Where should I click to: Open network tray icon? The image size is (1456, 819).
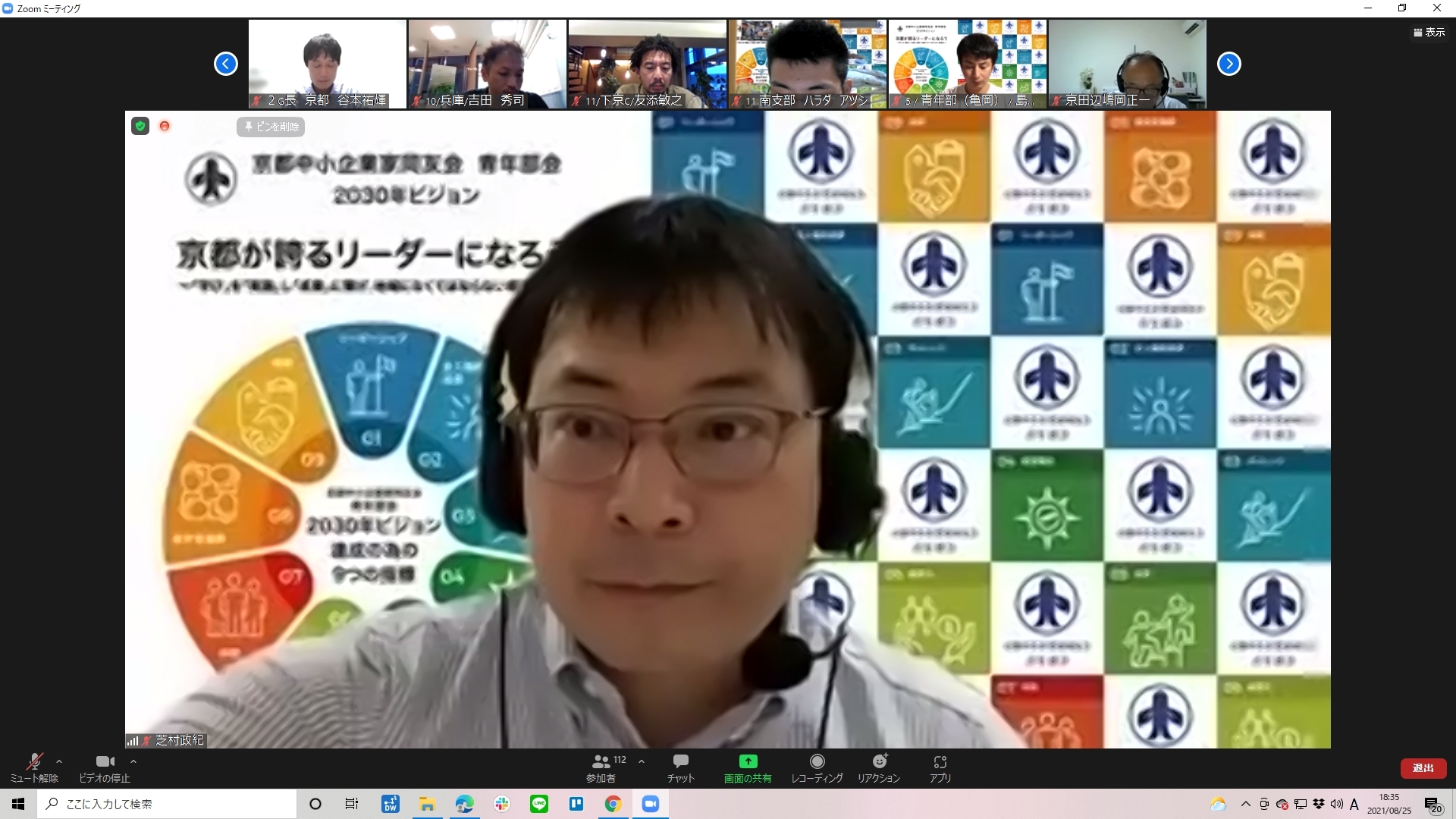click(x=1301, y=804)
